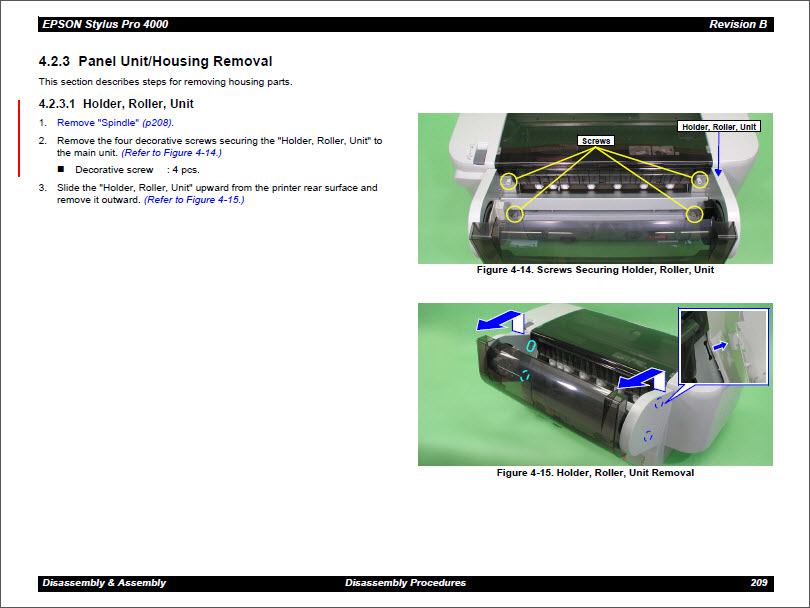Screen dimensions: 810x608
Task: Click the black square bullet before Decorative screw
Action: [x=62, y=170]
